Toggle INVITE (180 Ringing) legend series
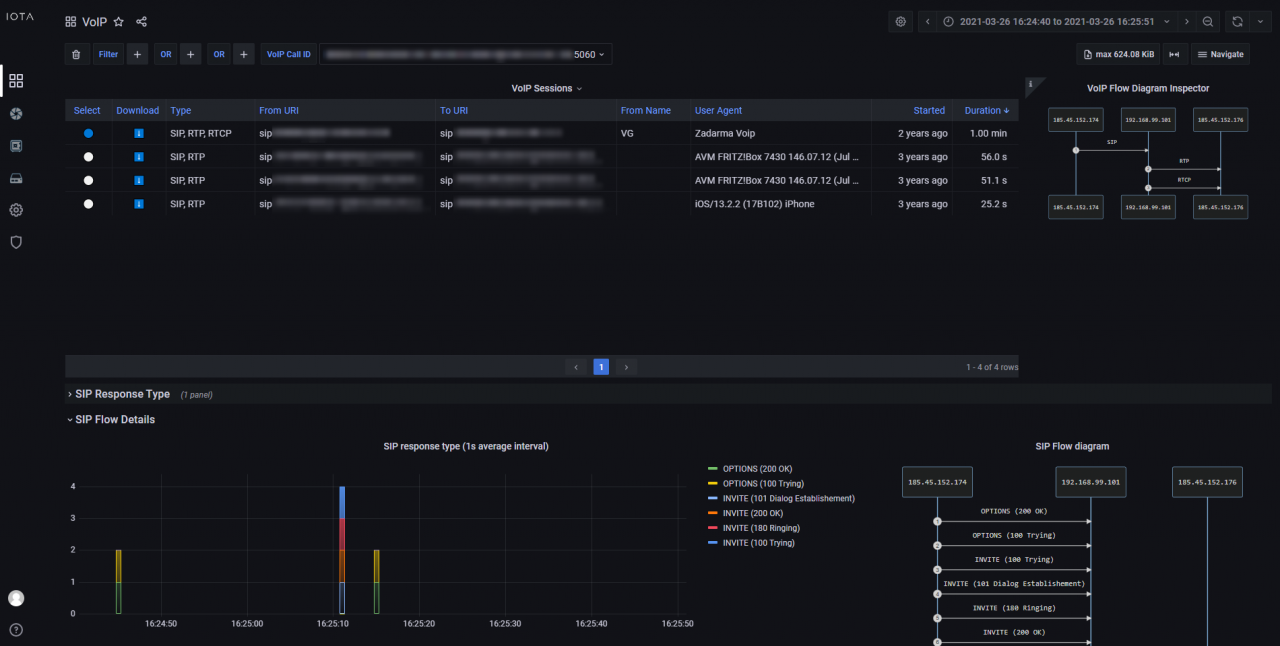This screenshot has height=646, width=1280. [760, 528]
